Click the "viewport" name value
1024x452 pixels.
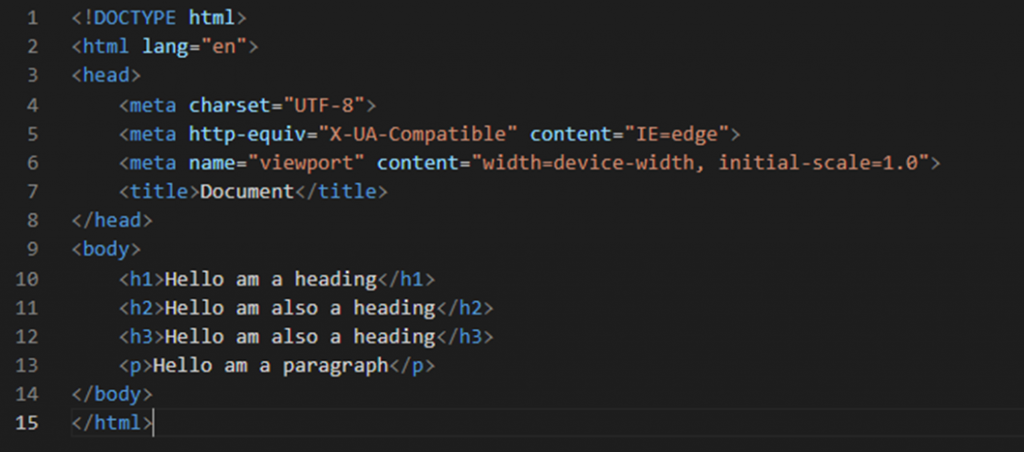(306, 163)
